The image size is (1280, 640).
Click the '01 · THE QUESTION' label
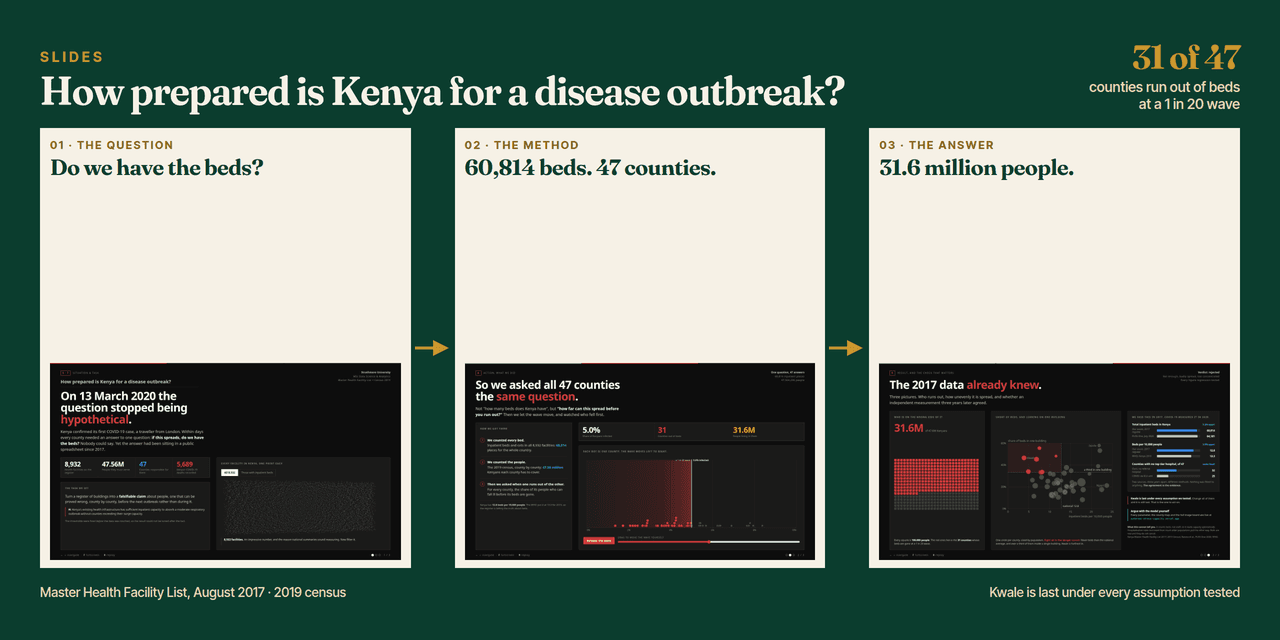112,145
